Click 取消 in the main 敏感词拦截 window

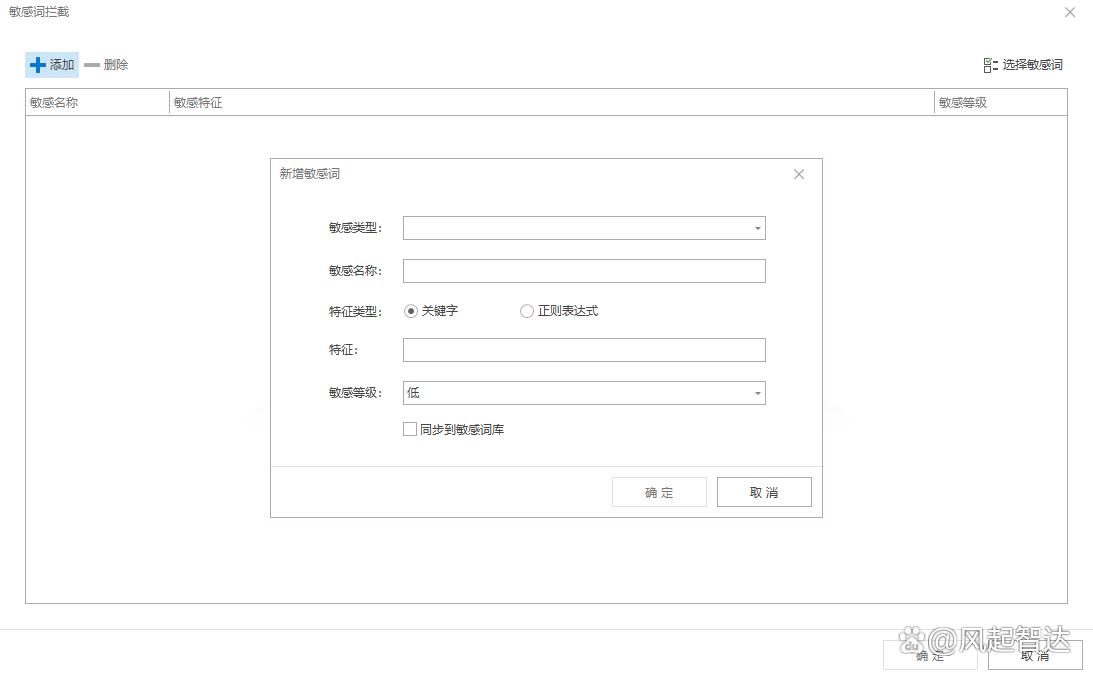[1035, 656]
